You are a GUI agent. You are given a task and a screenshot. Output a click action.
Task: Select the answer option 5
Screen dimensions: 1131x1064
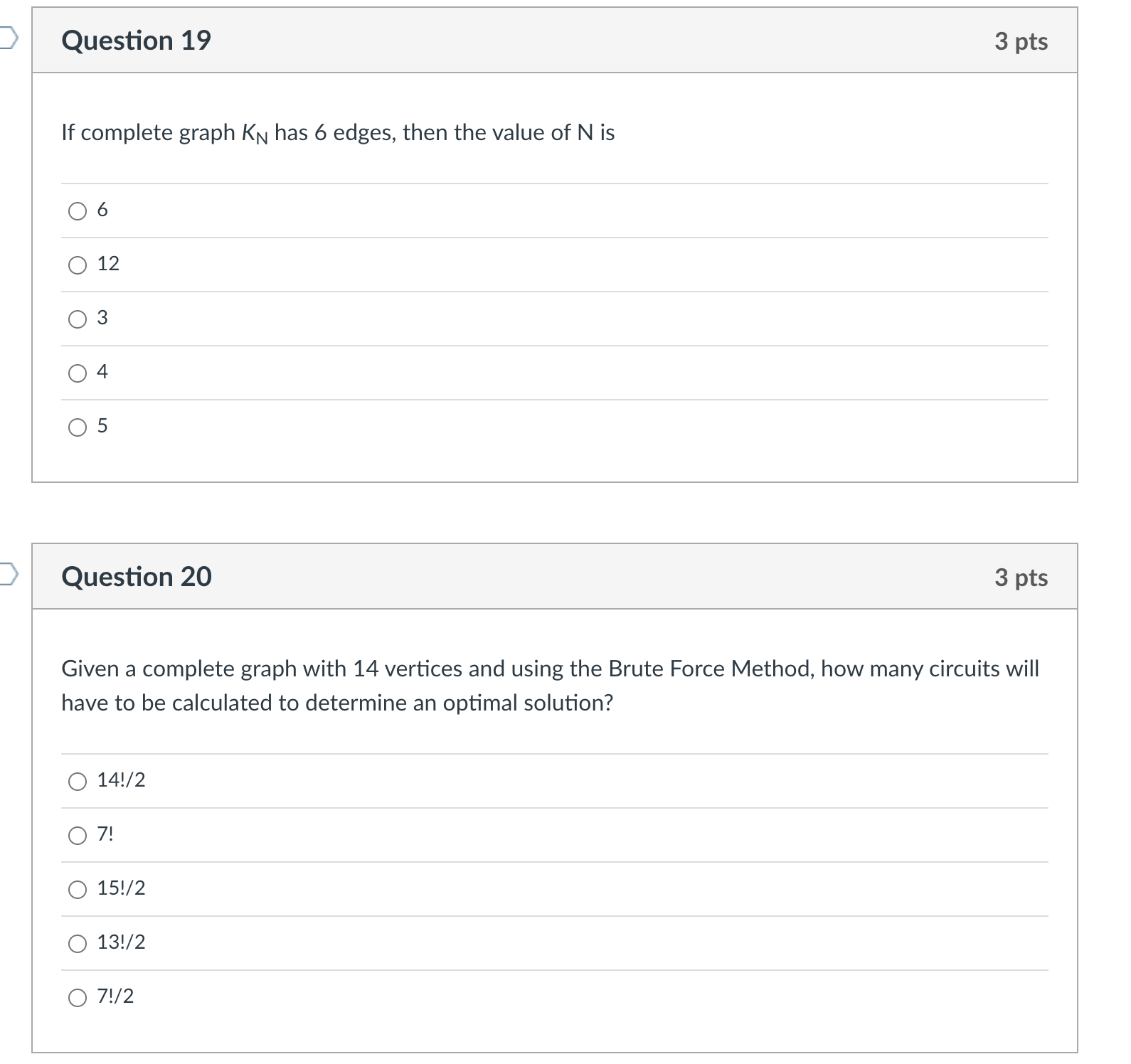point(77,426)
